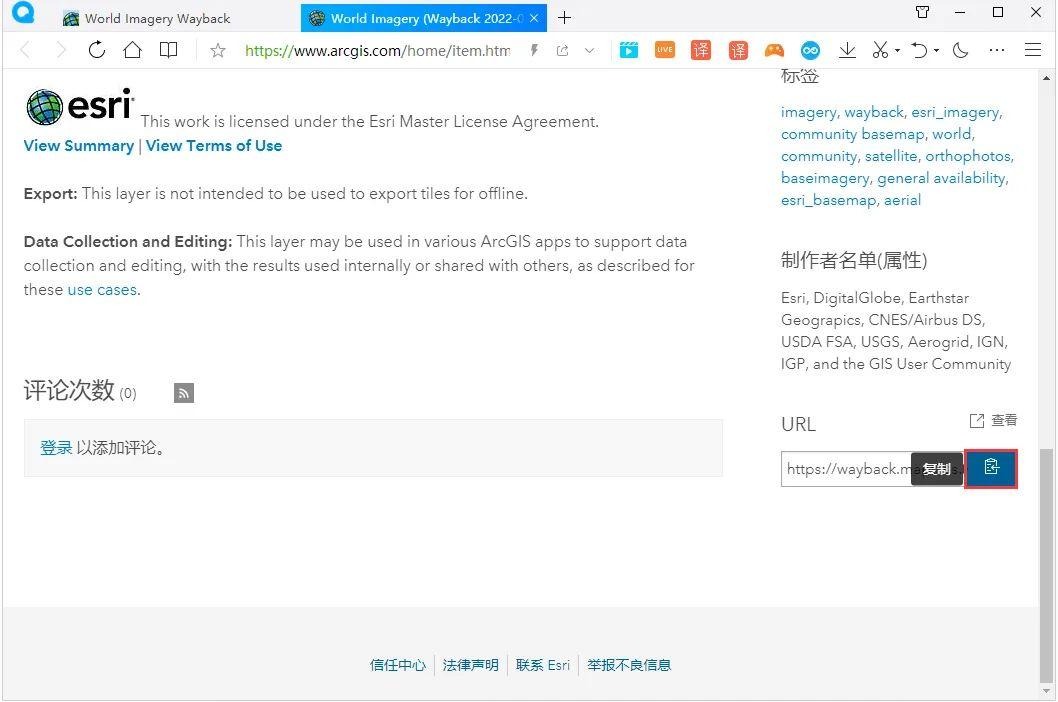This screenshot has width=1058, height=702.
Task: Open the browser hamburger menu
Action: pyautogui.click(x=1033, y=49)
